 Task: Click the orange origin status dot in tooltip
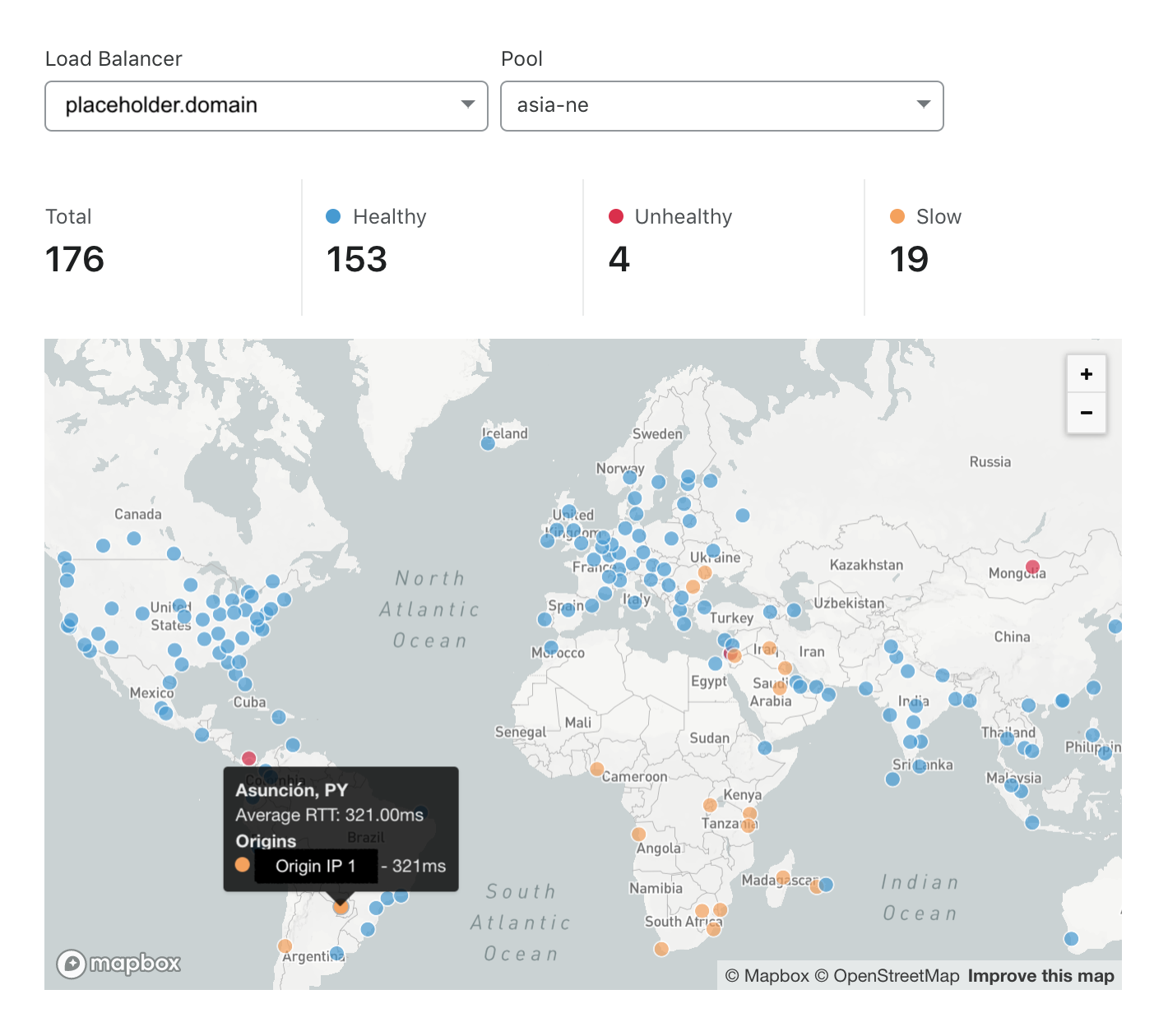click(243, 864)
